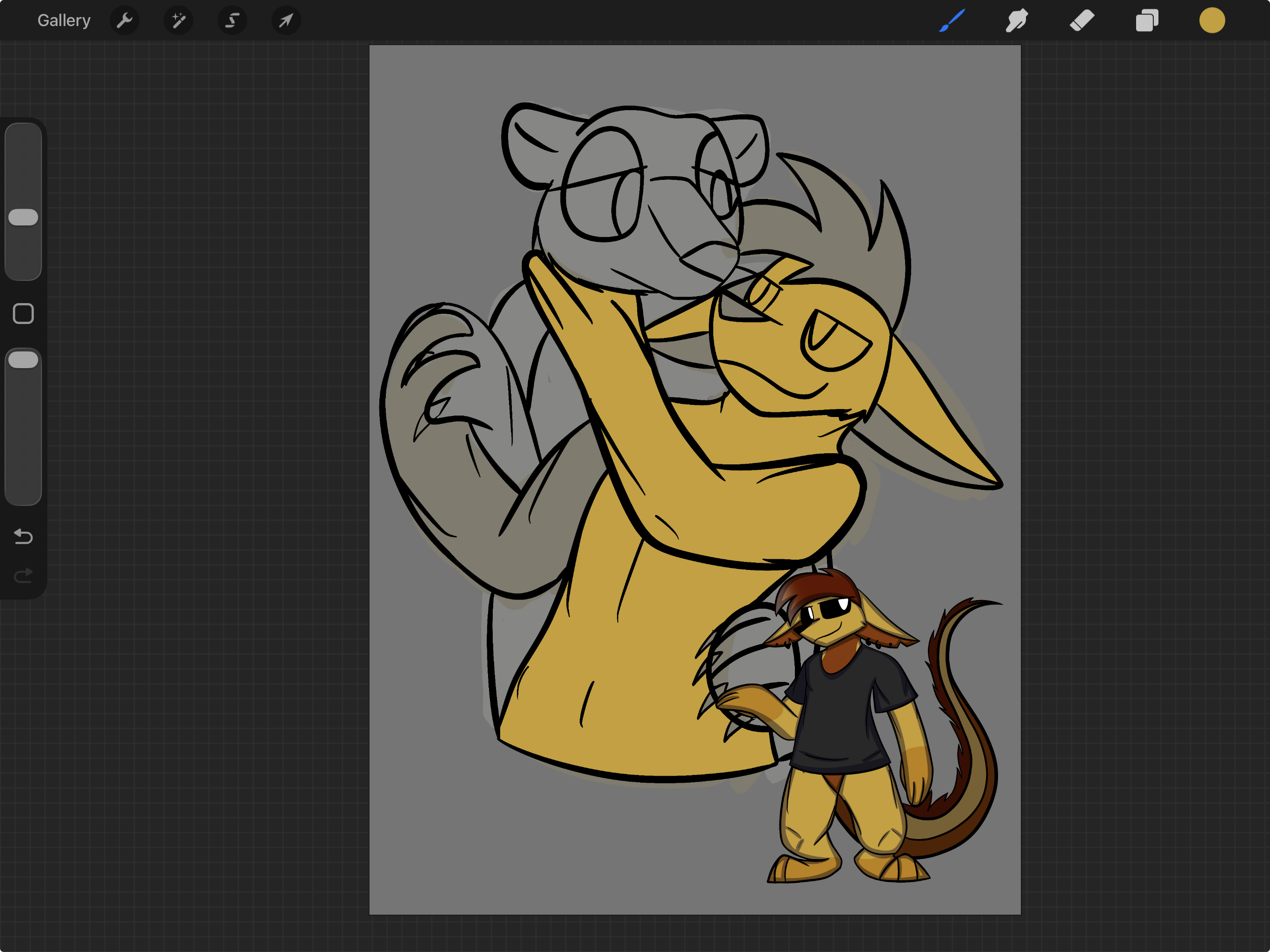This screenshot has width=1270, height=952.
Task: Select the Eraser tool
Action: 1082,20
